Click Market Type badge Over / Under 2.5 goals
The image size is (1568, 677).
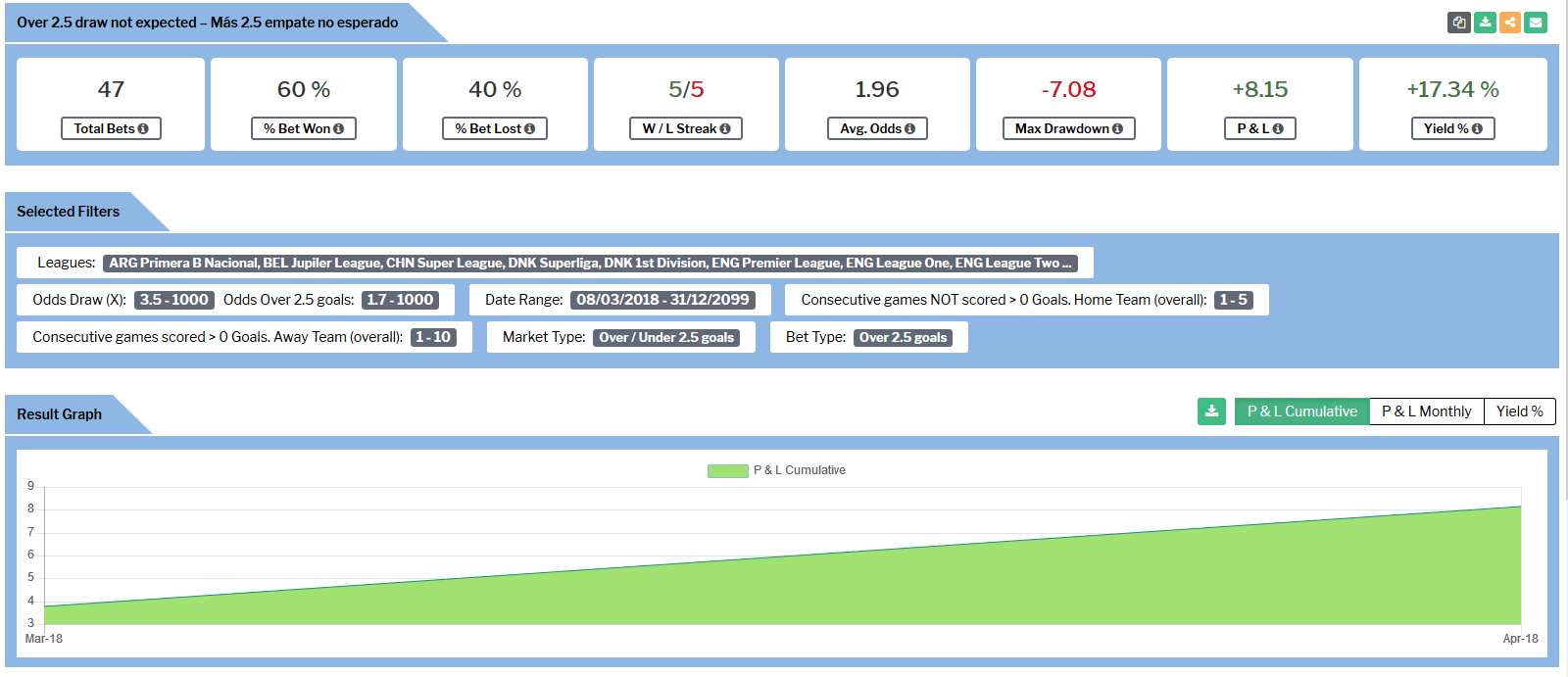pos(666,337)
